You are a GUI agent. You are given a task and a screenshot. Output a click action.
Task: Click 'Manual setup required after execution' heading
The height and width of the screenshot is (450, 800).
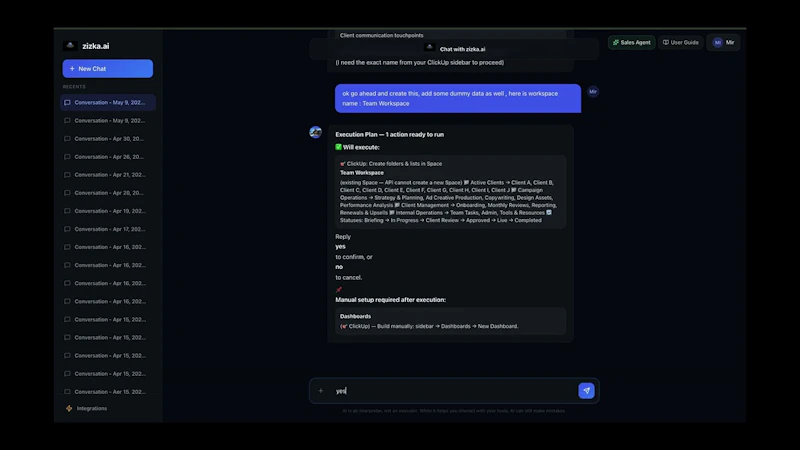[x=390, y=300]
